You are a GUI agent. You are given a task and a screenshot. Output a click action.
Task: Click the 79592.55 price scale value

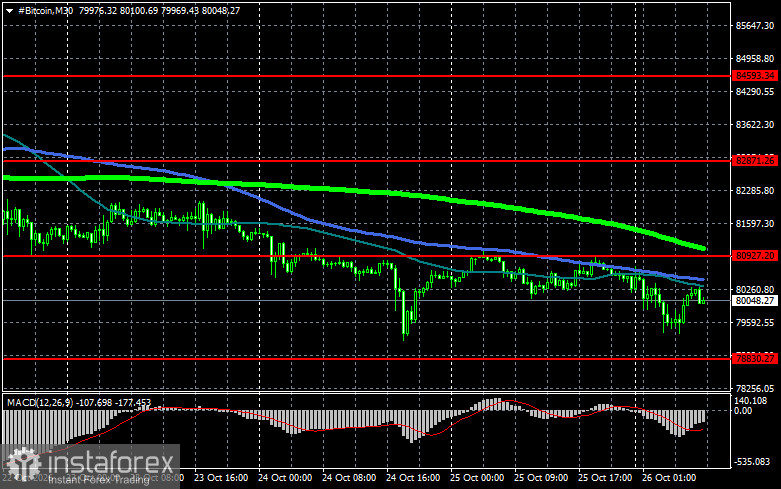755,323
